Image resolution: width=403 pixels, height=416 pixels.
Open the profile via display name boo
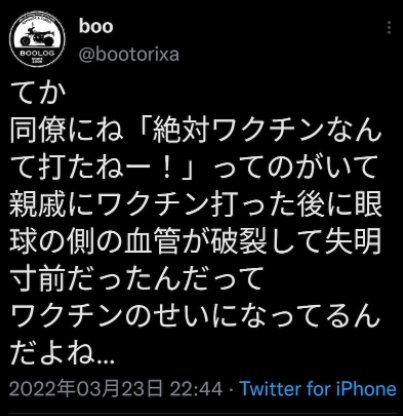96,26
